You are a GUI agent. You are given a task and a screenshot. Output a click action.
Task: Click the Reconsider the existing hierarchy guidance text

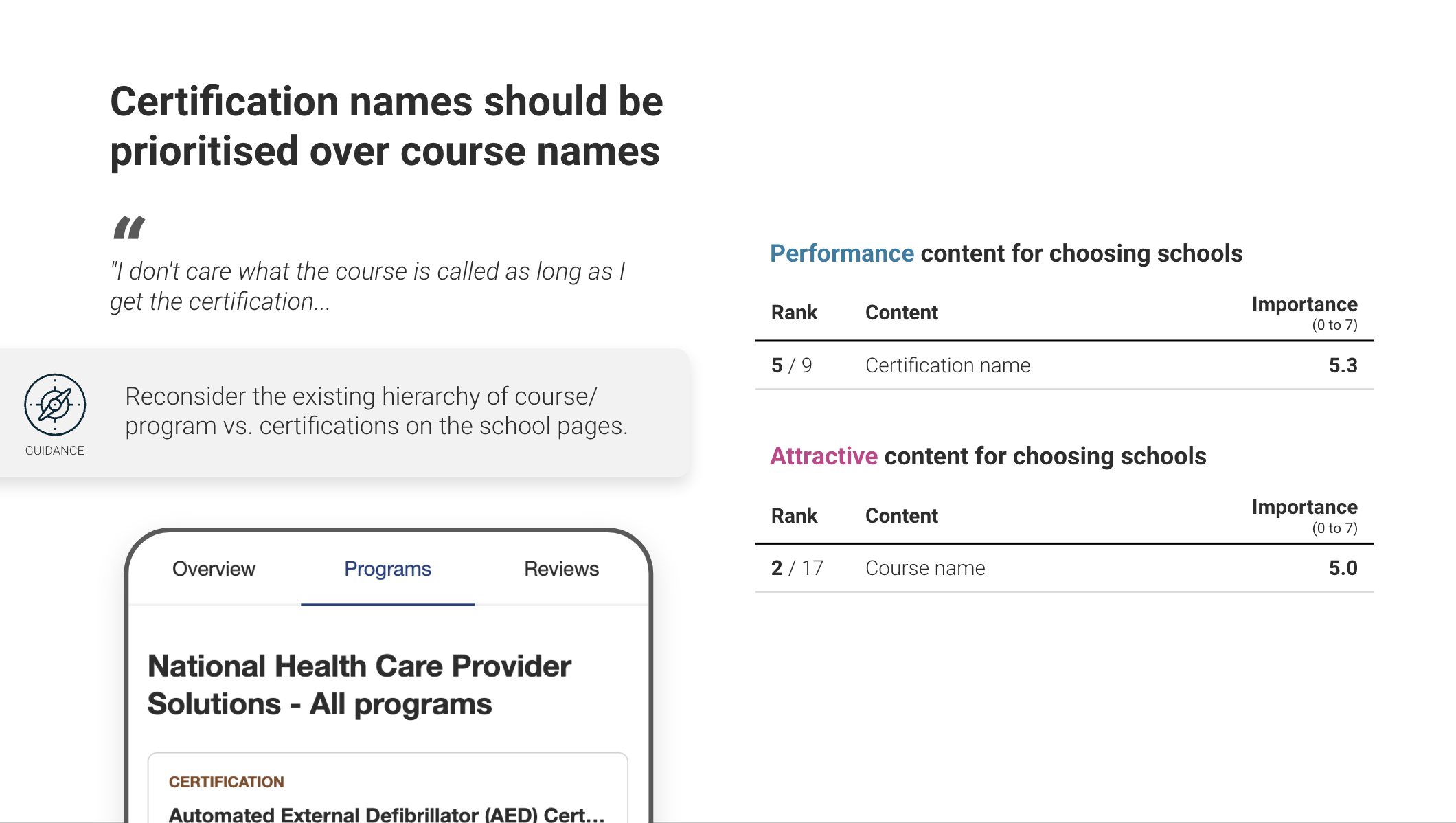(x=376, y=411)
